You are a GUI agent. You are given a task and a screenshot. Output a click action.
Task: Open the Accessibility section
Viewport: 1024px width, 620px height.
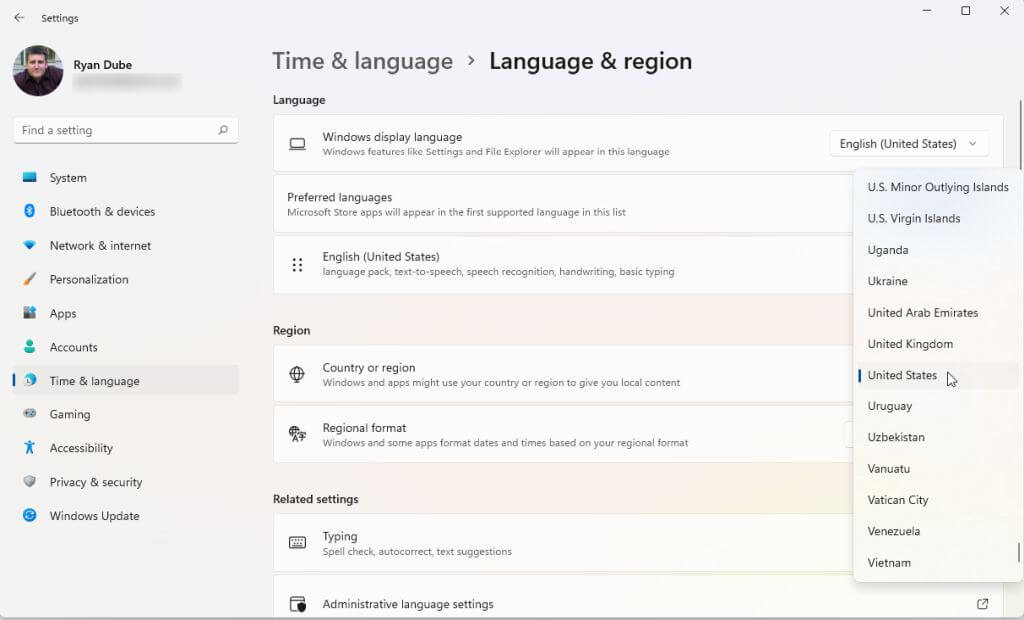coord(81,449)
